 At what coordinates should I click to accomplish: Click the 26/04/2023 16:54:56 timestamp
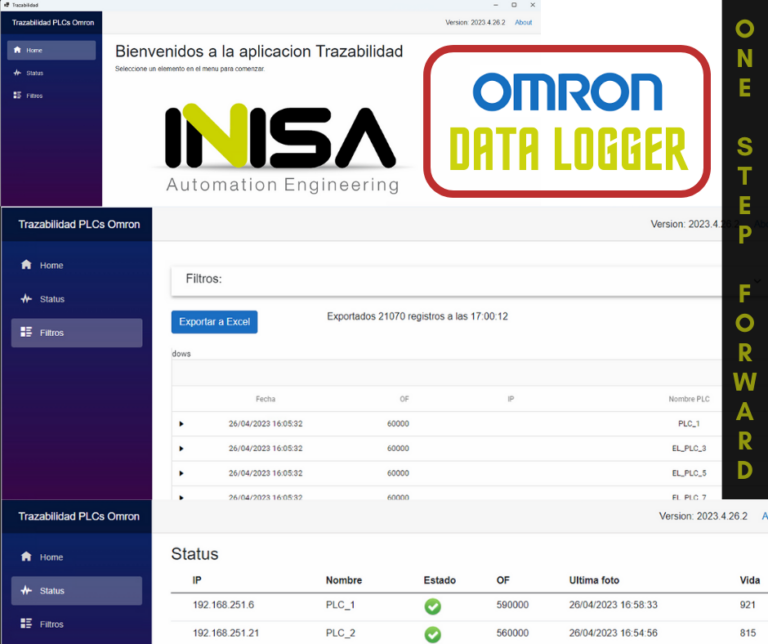click(613, 633)
